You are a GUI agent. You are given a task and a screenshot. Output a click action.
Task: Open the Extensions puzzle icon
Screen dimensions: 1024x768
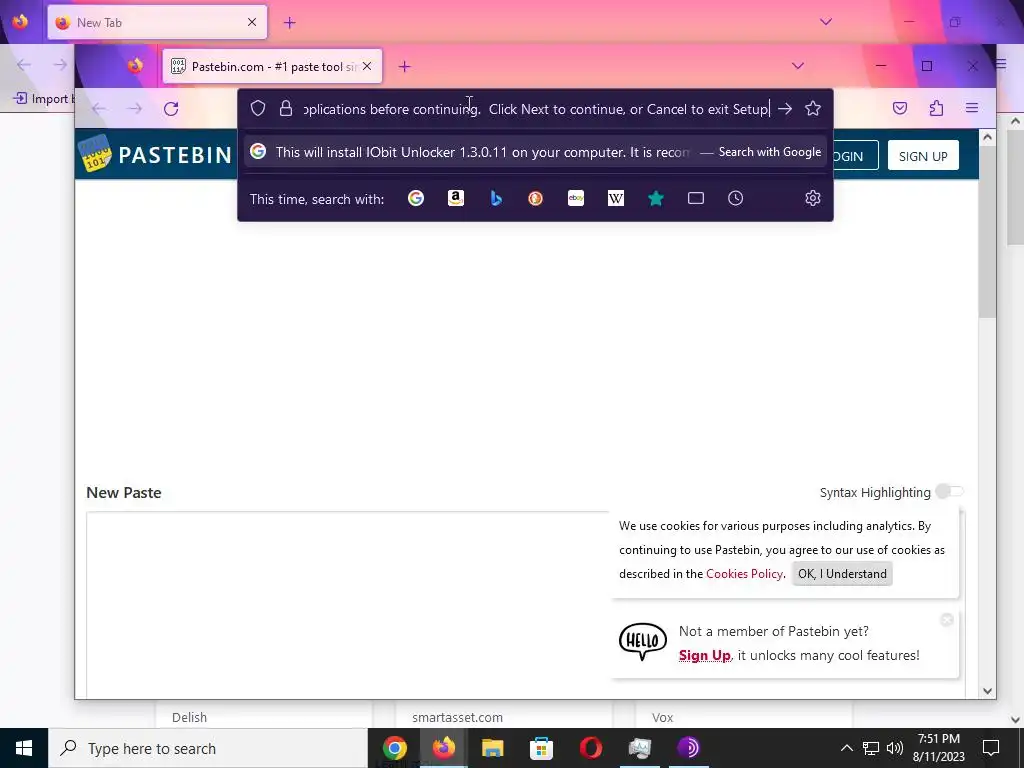[x=936, y=108]
